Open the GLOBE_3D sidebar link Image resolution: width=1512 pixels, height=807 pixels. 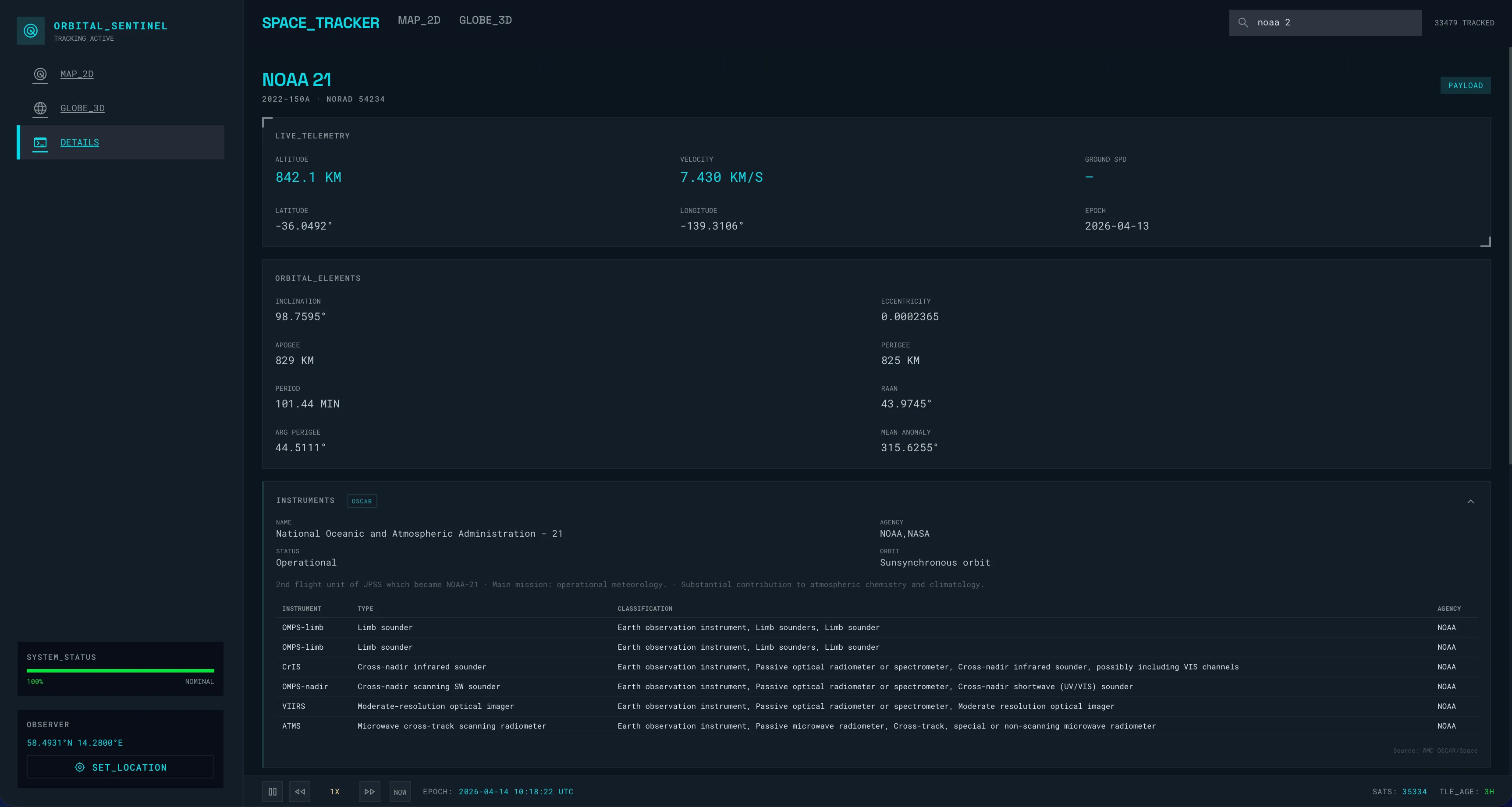[82, 108]
